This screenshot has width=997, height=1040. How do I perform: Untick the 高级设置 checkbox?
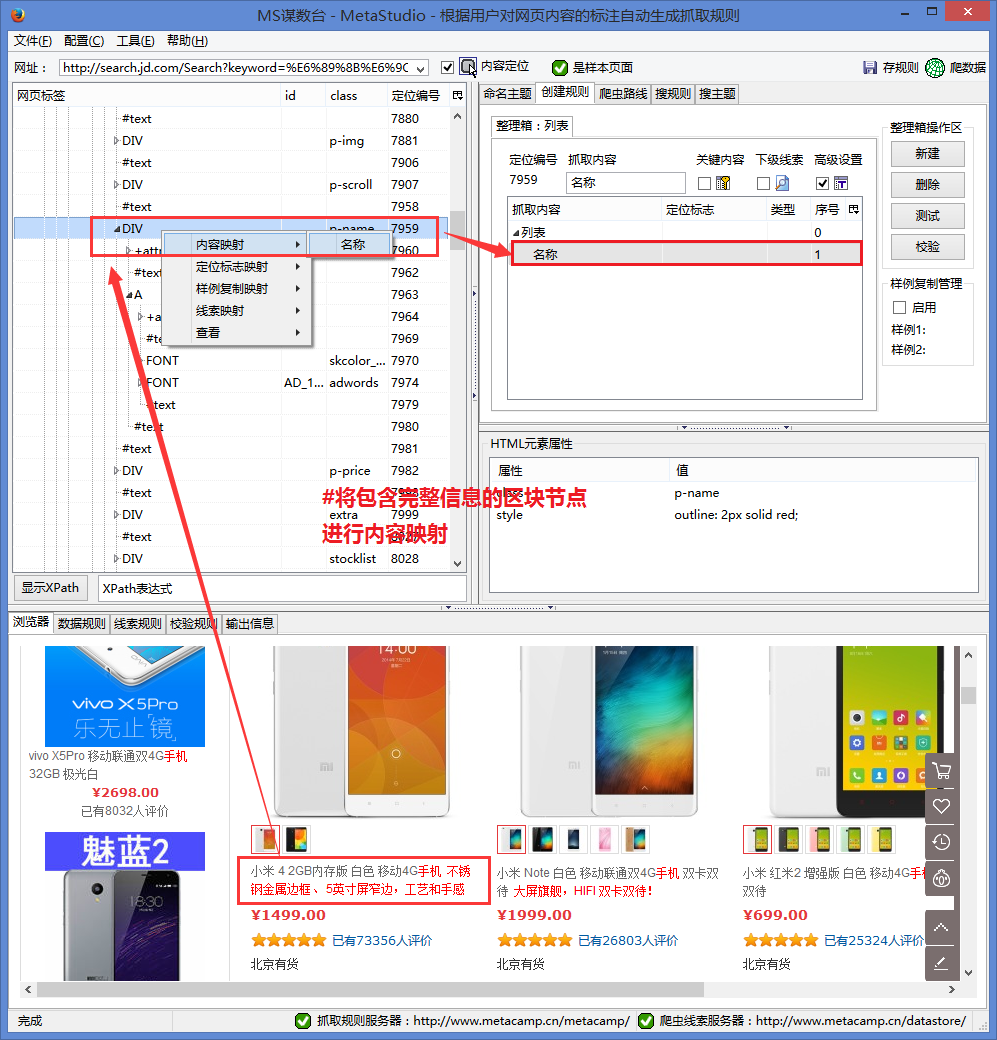823,183
